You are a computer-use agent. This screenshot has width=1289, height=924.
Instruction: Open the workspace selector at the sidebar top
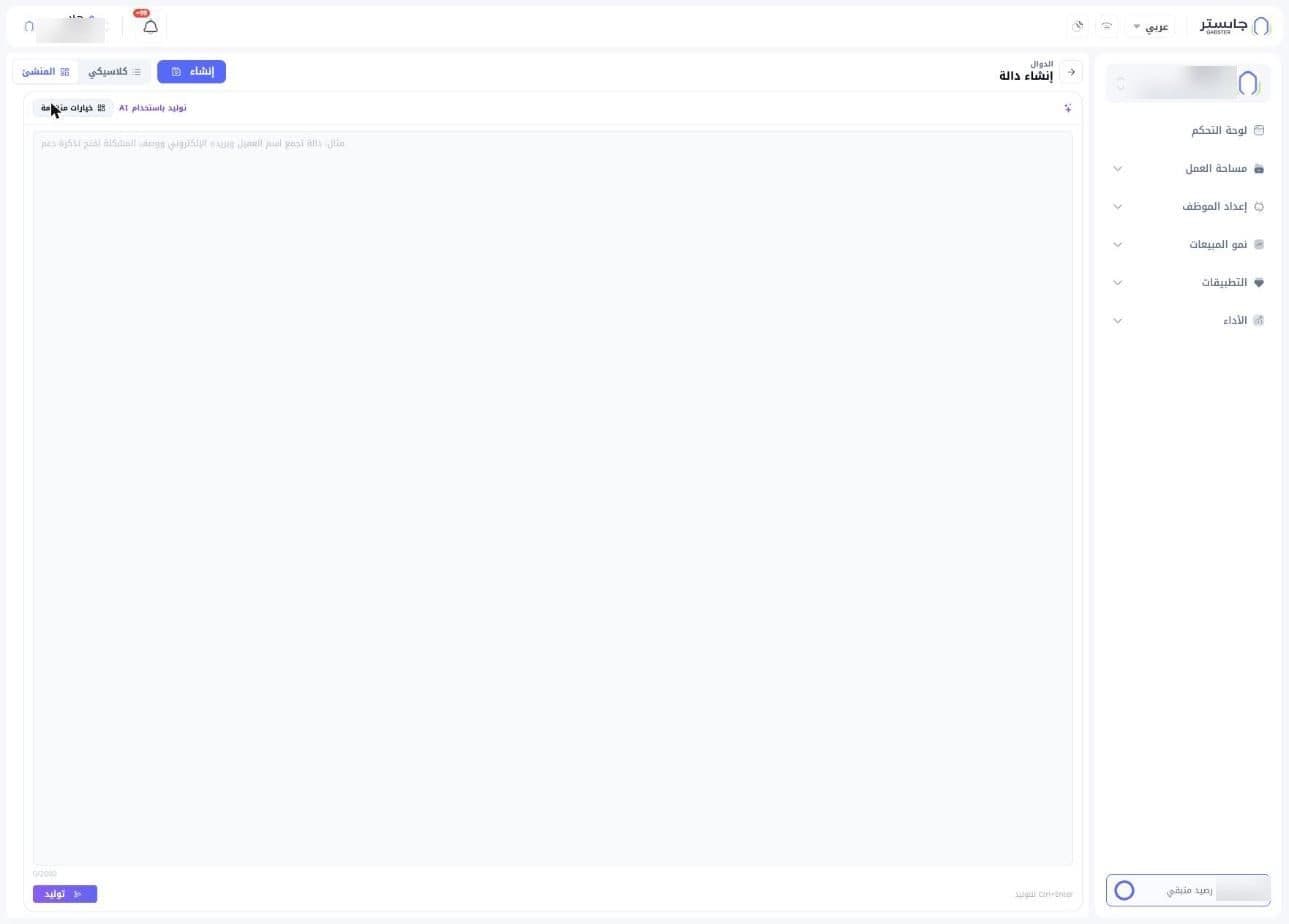(x=1188, y=83)
